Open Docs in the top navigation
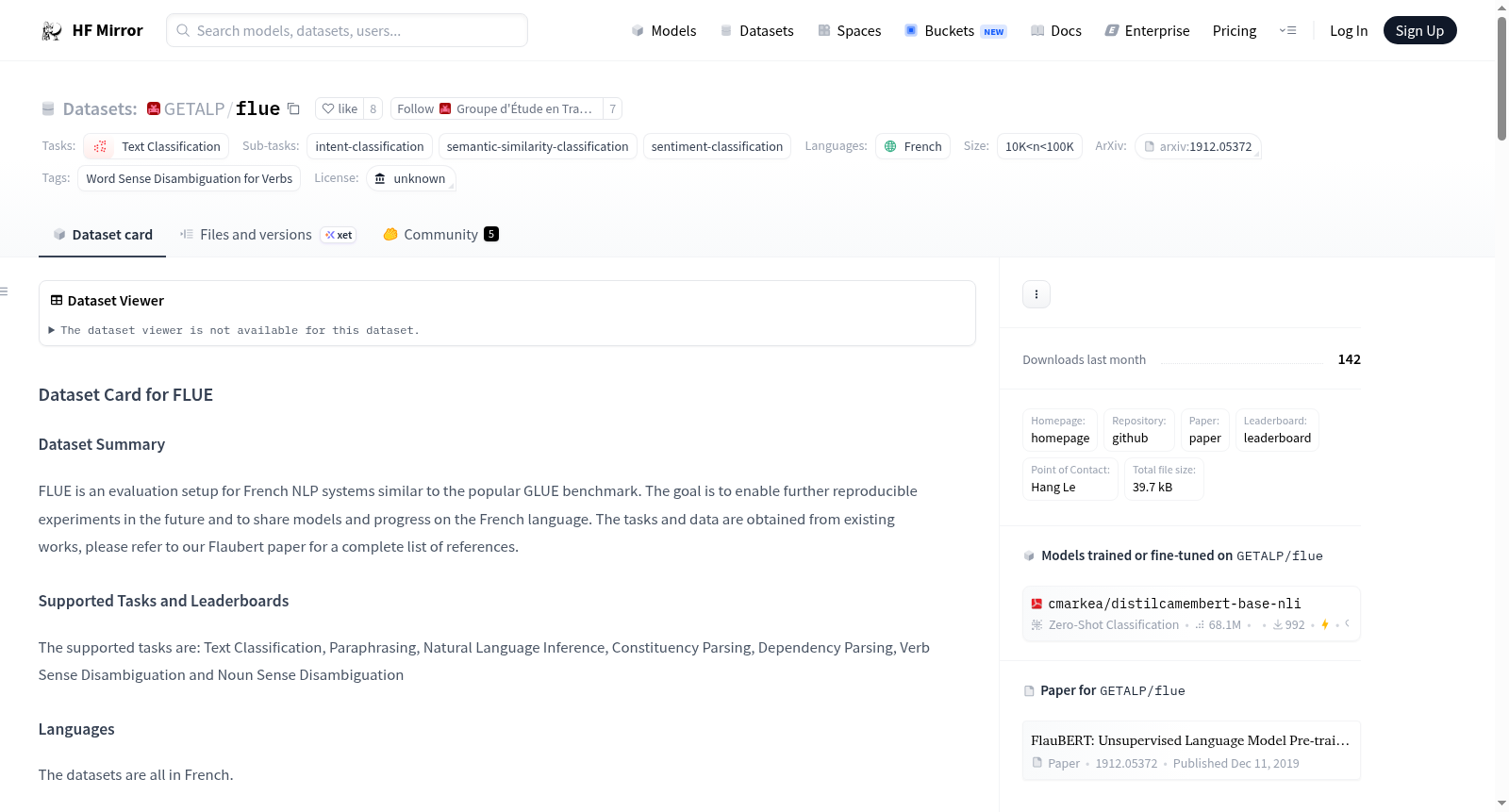 pos(1056,30)
